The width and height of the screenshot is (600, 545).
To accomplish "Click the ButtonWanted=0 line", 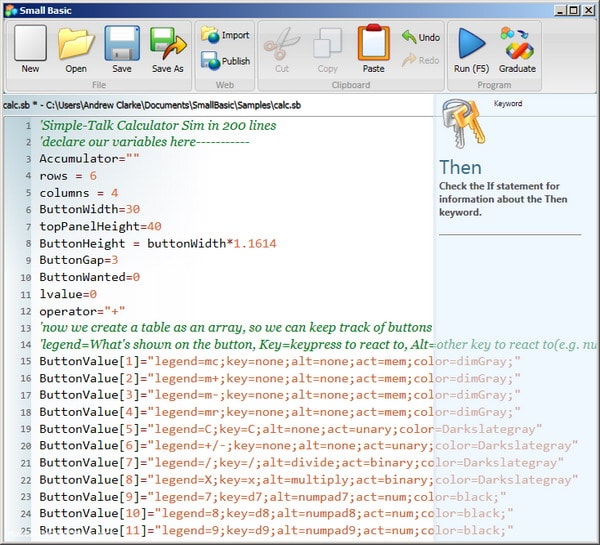I will 90,277.
